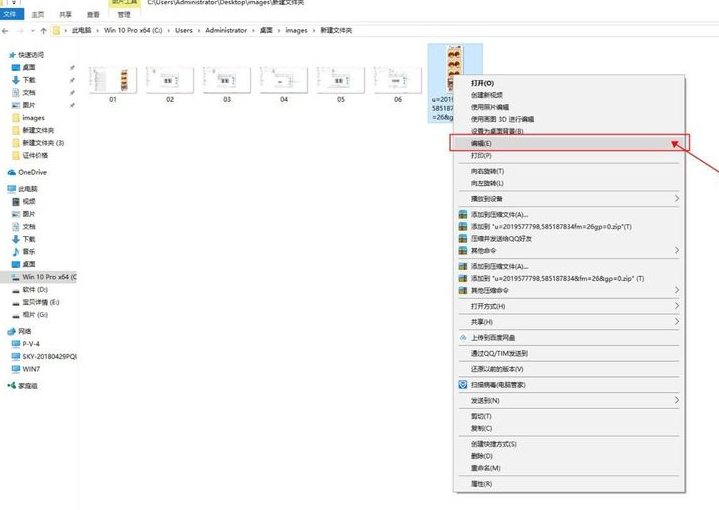
Task: Expand the 打开方式(H) submenu arrow
Action: (x=676, y=306)
